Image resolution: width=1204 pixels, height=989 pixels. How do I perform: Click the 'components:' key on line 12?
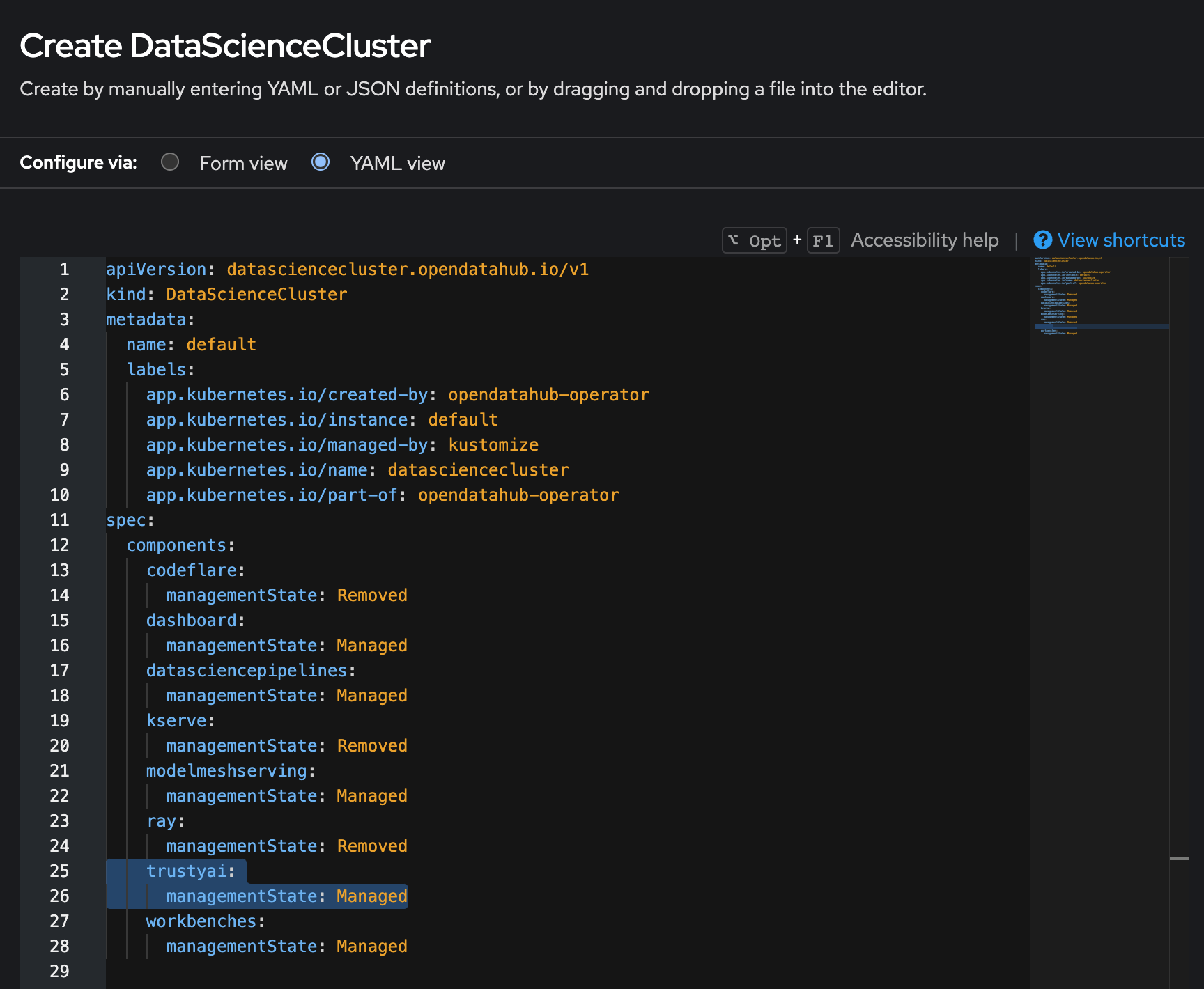coord(181,545)
